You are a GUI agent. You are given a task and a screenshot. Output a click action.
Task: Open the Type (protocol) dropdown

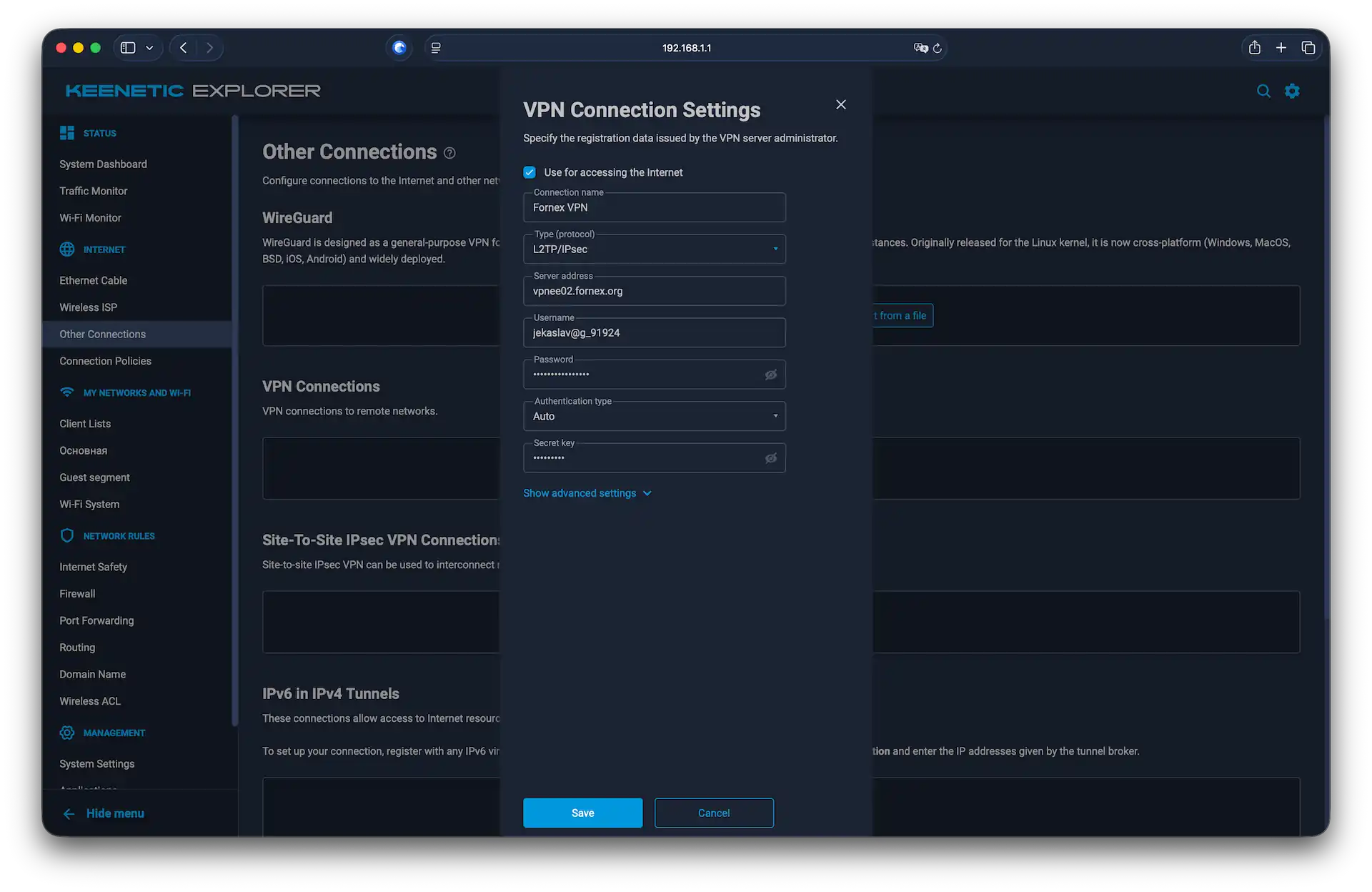coord(655,249)
